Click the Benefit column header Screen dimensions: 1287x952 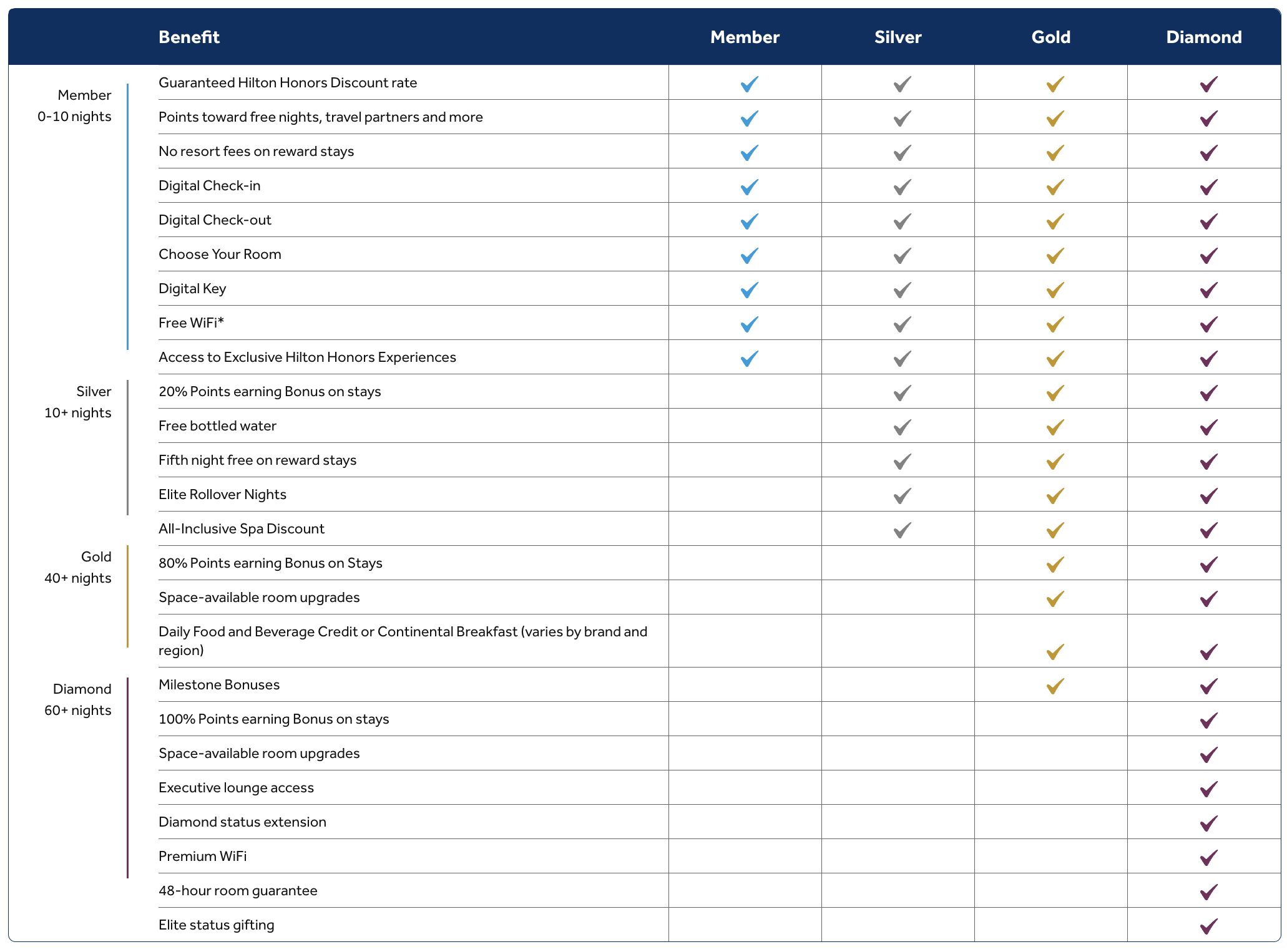coord(188,37)
